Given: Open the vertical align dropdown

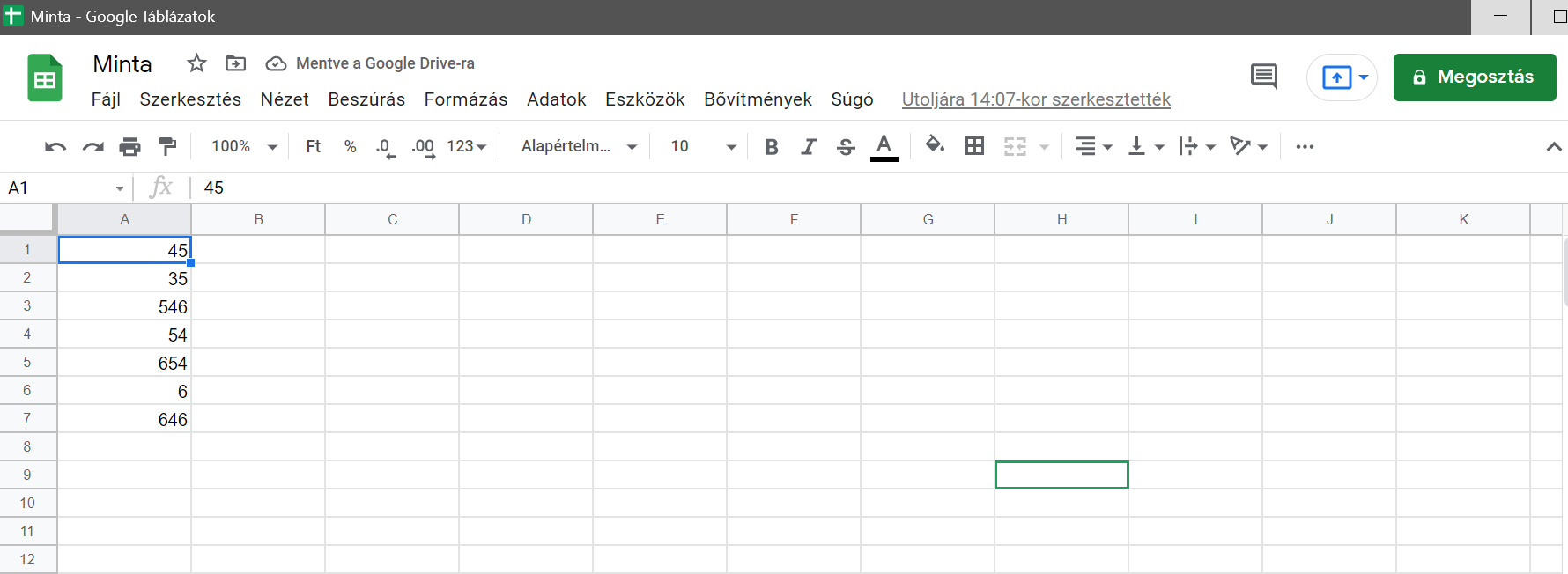Looking at the screenshot, I should (x=1146, y=147).
